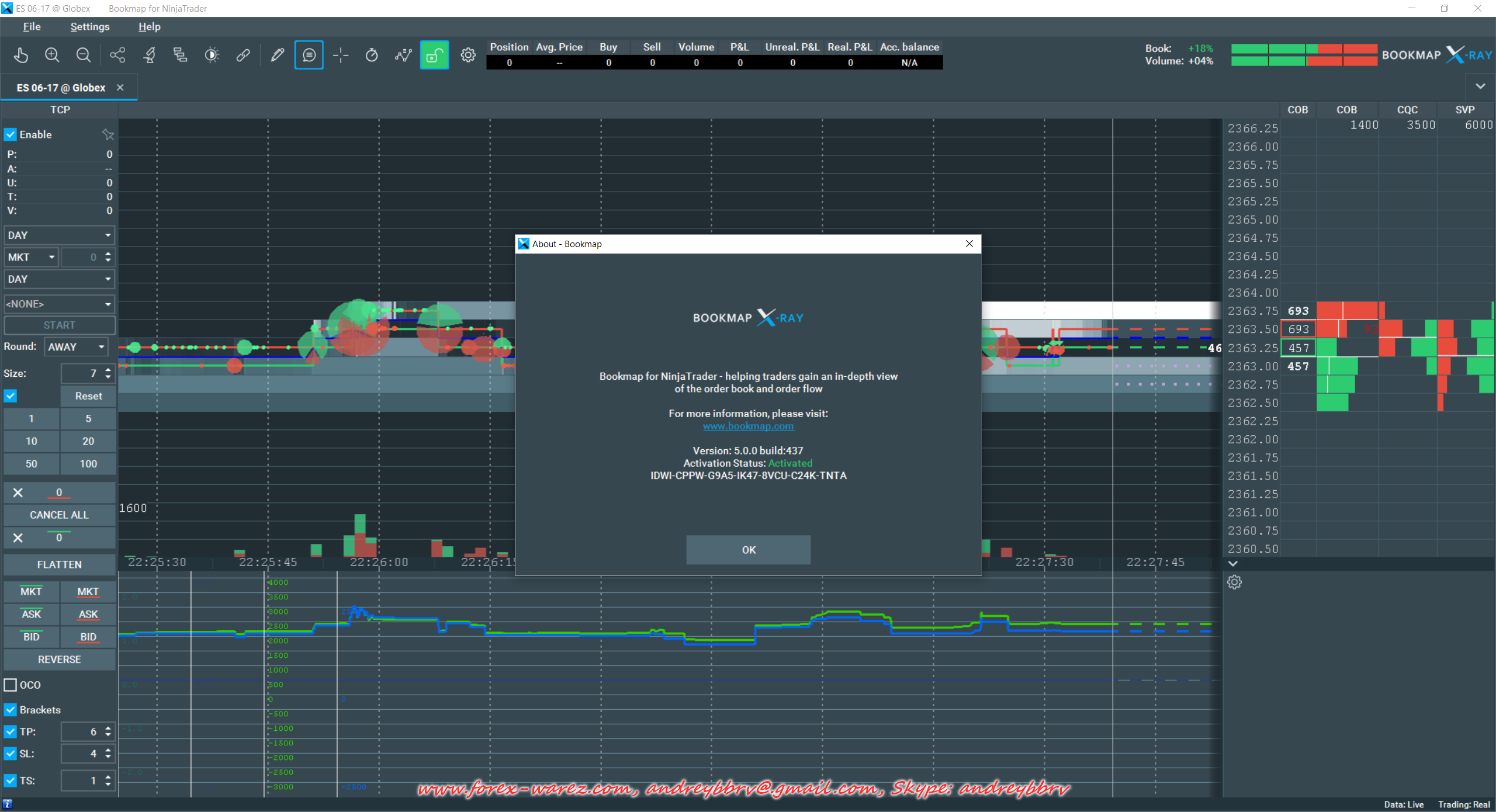Viewport: 1496px width, 812px height.
Task: Expand the Round AWAY dropdown
Action: pyautogui.click(x=77, y=347)
